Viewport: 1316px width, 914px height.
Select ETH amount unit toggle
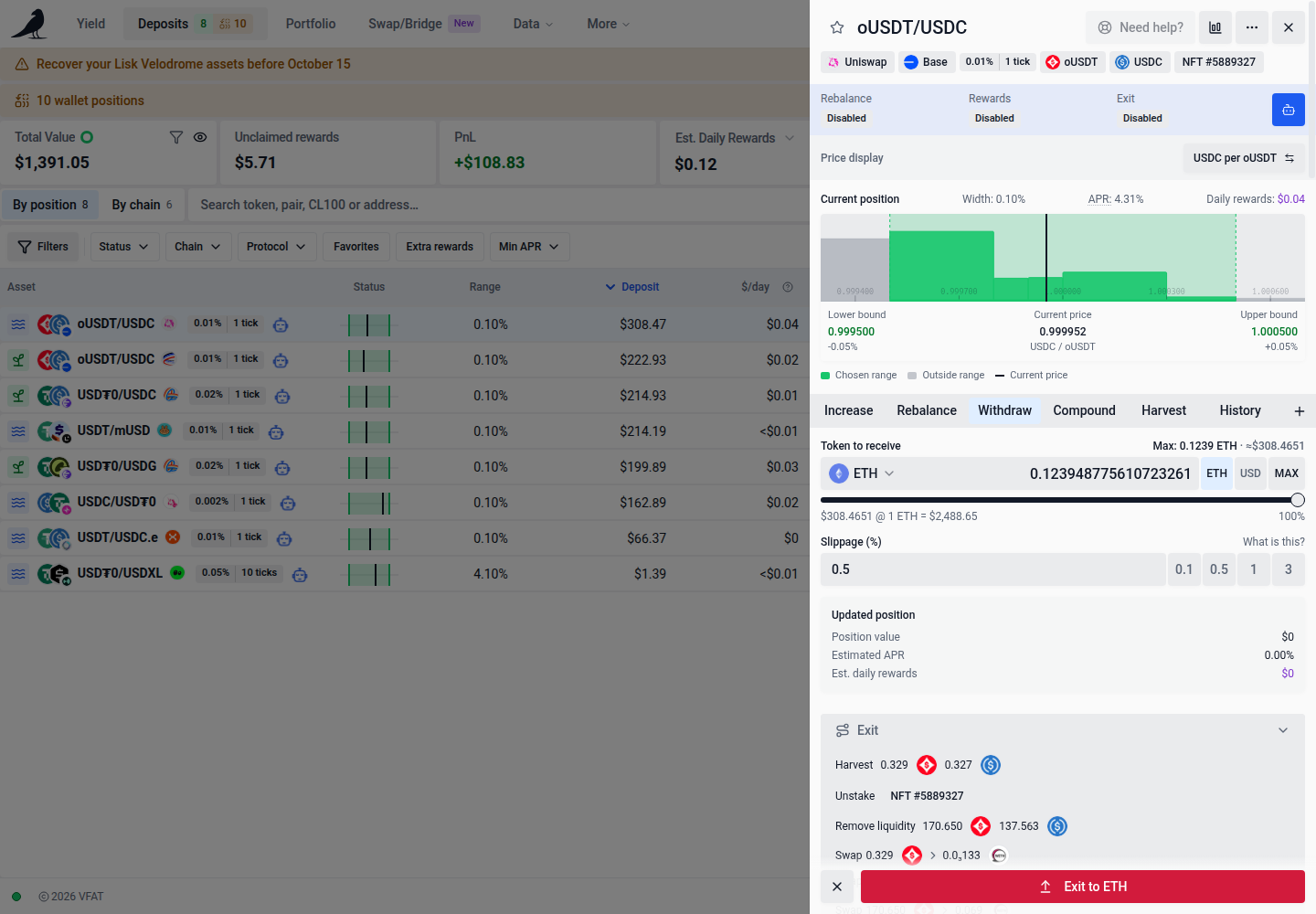(1216, 473)
